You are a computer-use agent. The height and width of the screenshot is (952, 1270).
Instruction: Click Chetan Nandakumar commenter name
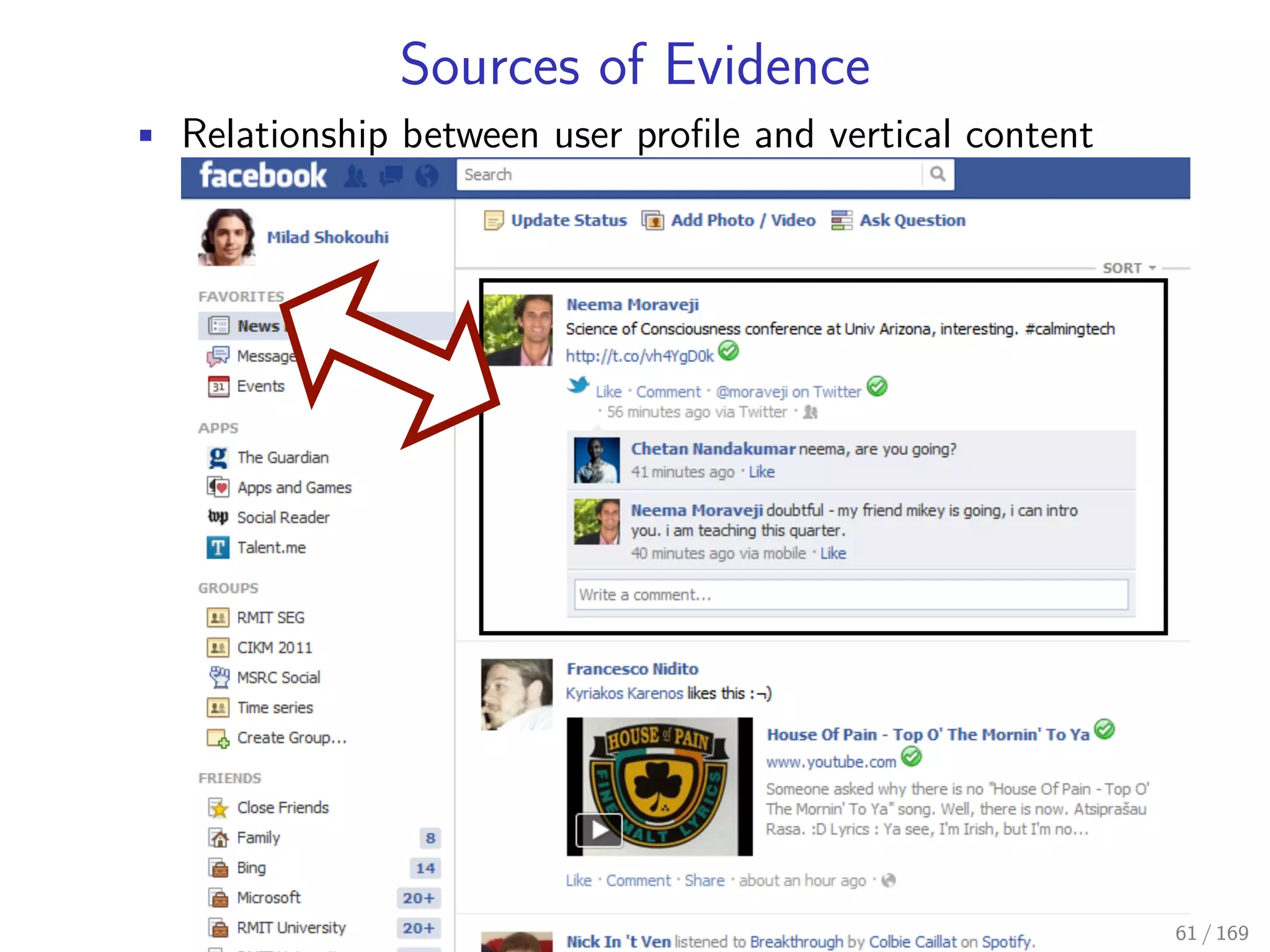[x=713, y=449]
